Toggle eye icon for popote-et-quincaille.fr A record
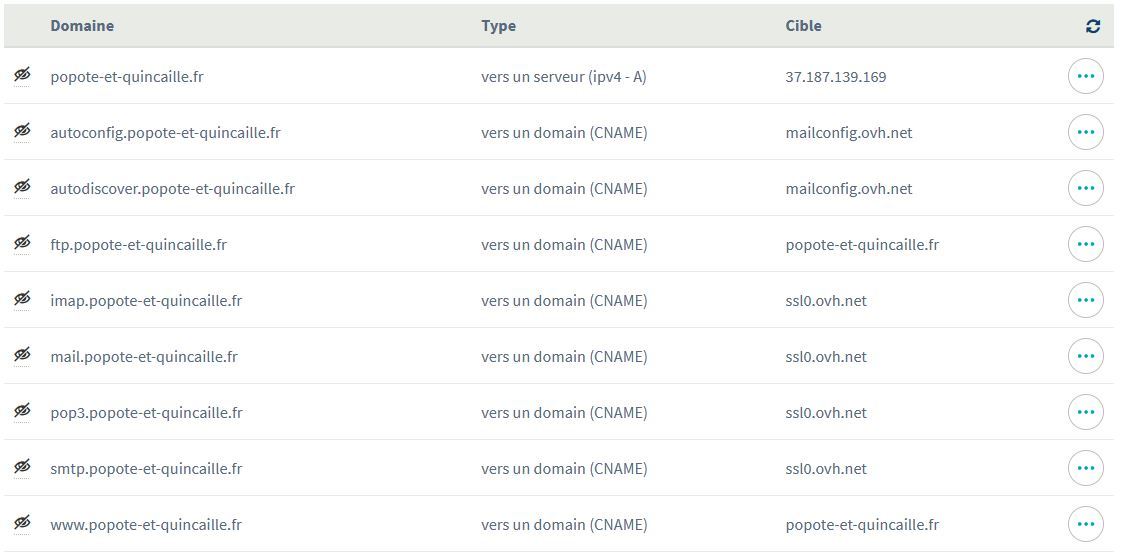This screenshot has height=558, width=1122. 22,75
